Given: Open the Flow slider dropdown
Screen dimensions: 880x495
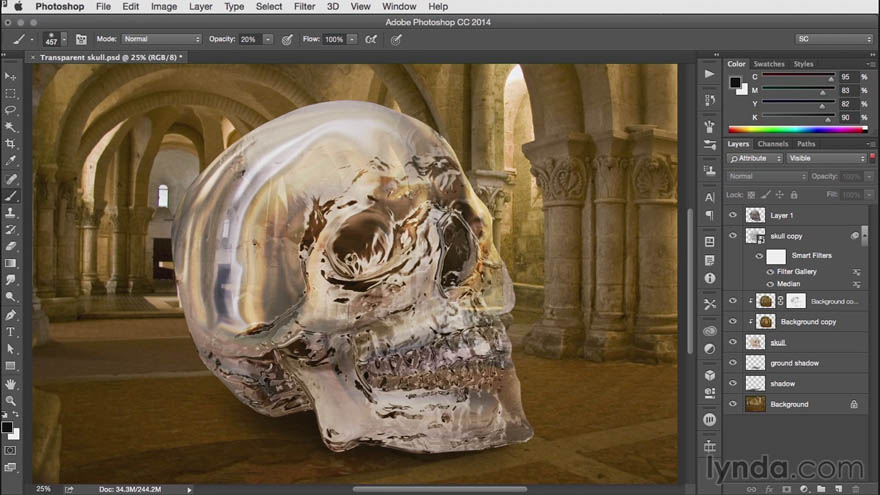Looking at the screenshot, I should pos(352,39).
